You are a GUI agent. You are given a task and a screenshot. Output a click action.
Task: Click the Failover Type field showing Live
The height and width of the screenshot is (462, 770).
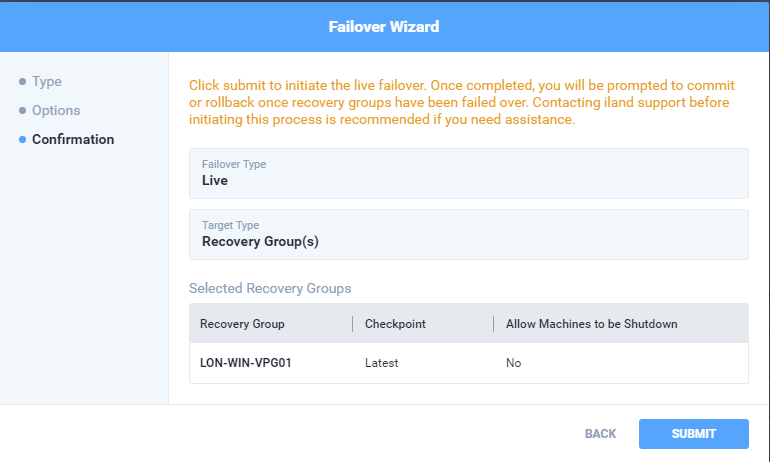point(468,173)
